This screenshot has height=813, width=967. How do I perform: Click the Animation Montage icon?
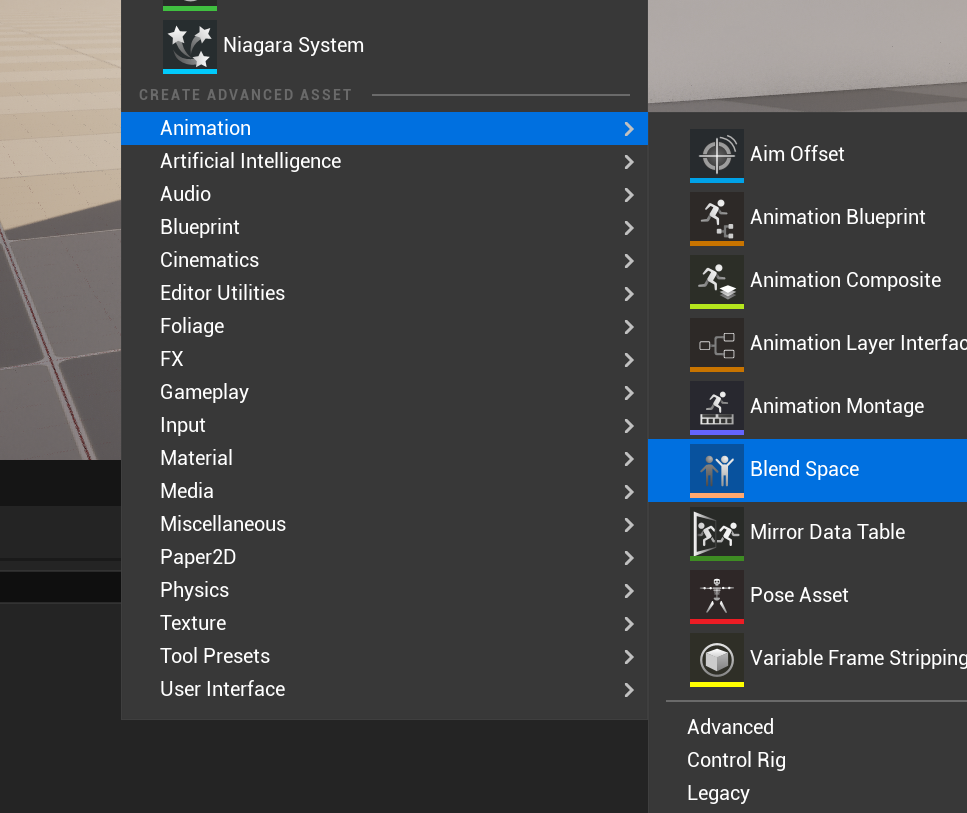717,407
